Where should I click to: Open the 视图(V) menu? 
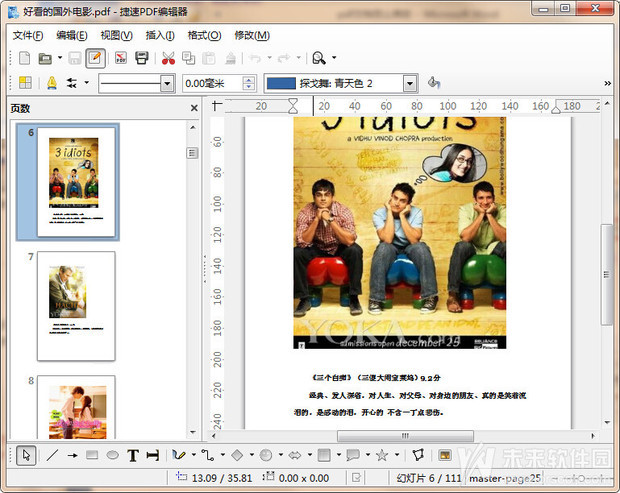116,36
